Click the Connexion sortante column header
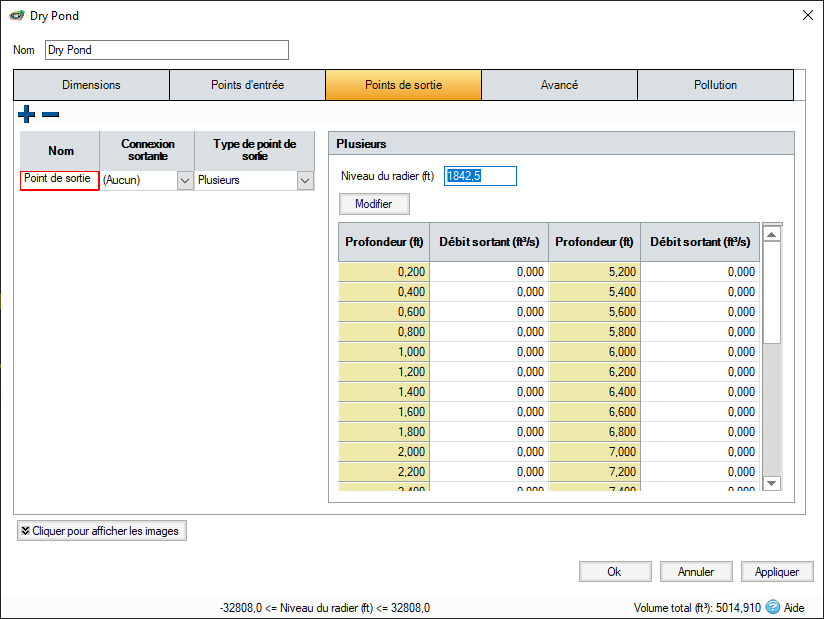This screenshot has height=619, width=824. pos(147,151)
